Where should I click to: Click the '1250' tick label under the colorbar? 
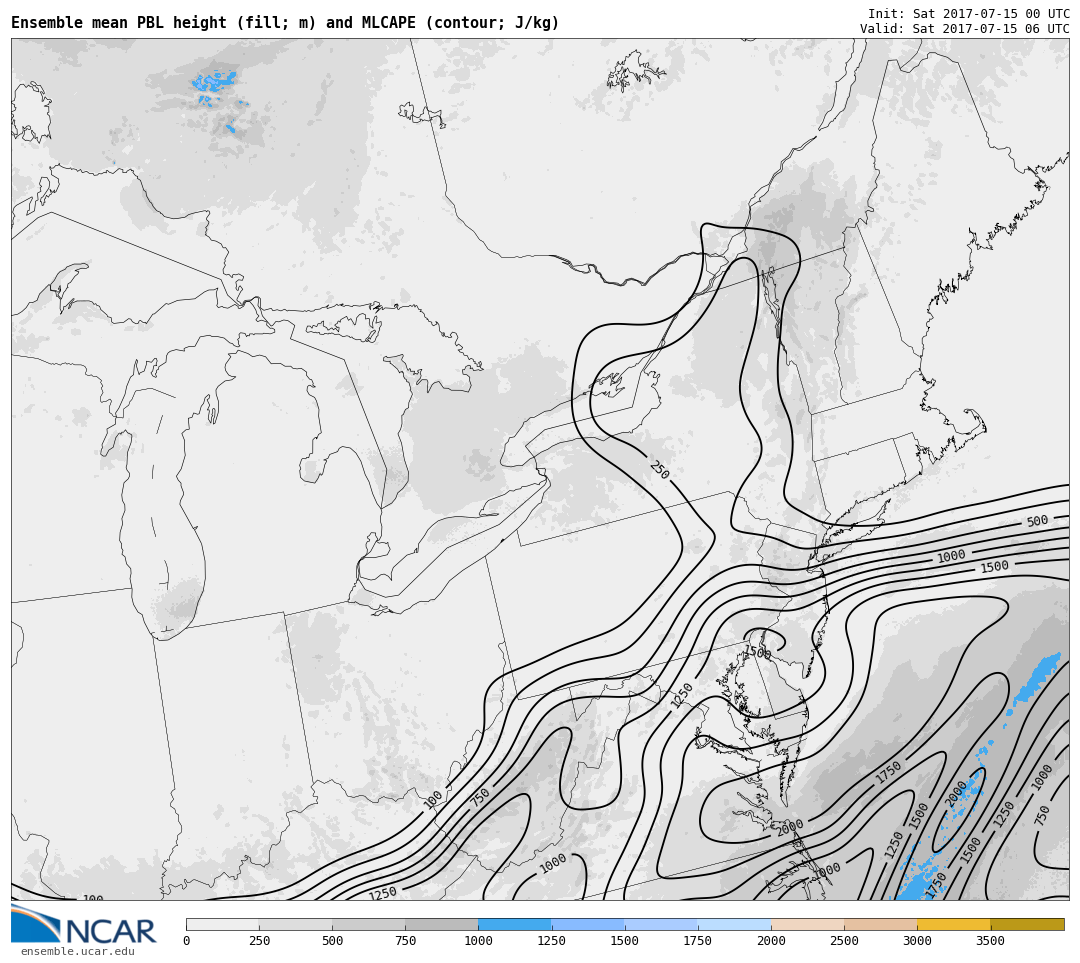point(551,941)
